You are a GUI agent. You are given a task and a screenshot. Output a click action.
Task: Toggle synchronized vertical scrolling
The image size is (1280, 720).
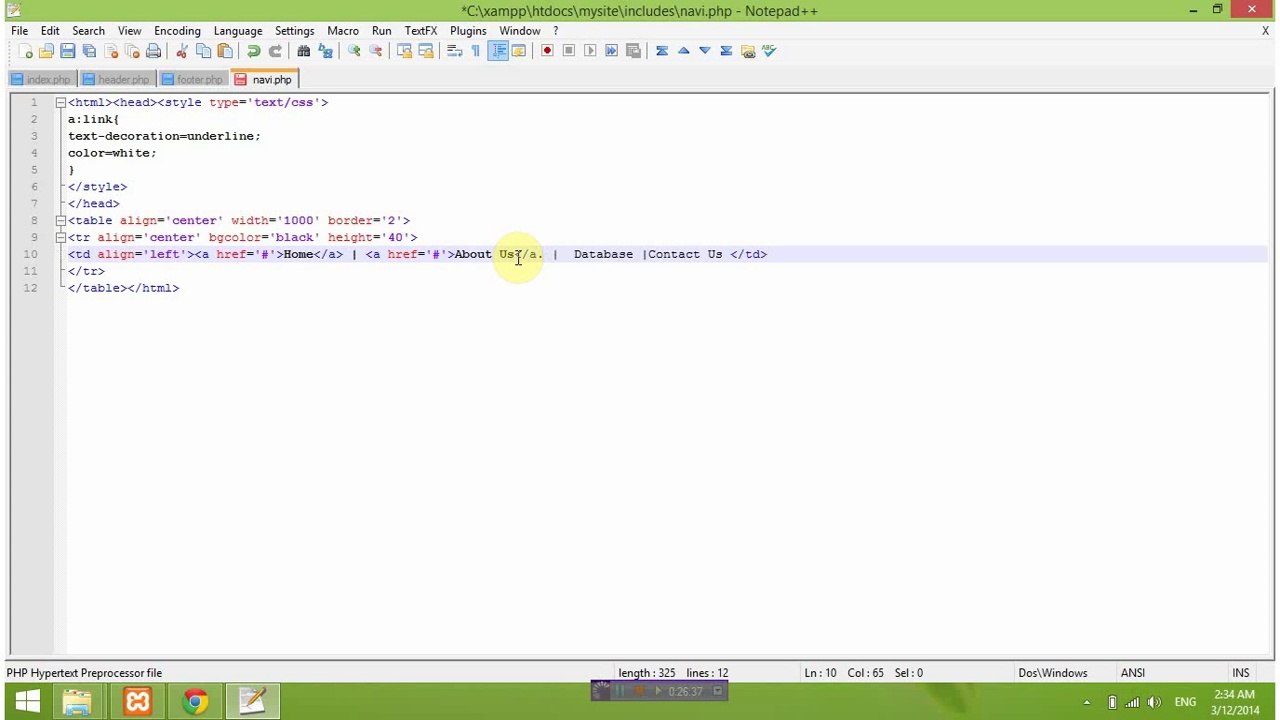[404, 51]
